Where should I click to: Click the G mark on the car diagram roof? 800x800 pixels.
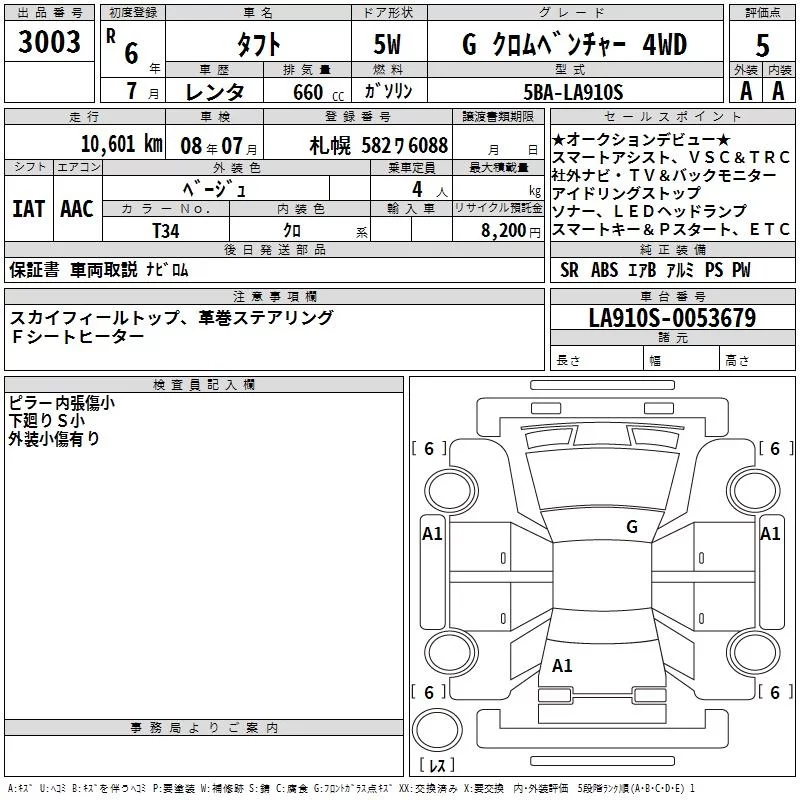(631, 526)
